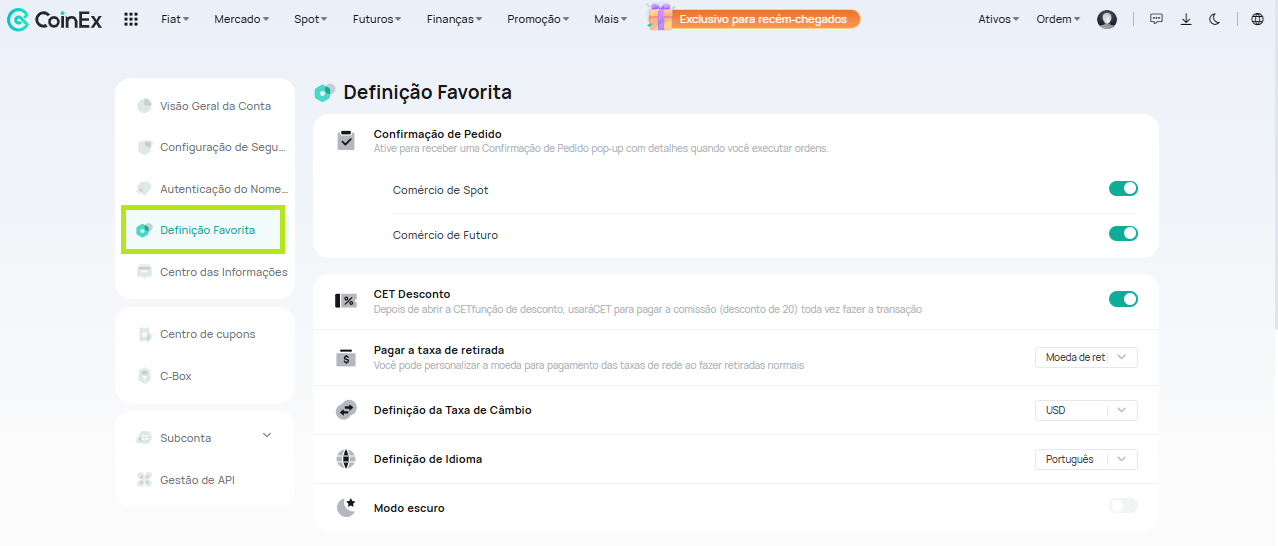1278x546 pixels.
Task: Turn off CET Desconto toggle
Action: pyautogui.click(x=1123, y=299)
